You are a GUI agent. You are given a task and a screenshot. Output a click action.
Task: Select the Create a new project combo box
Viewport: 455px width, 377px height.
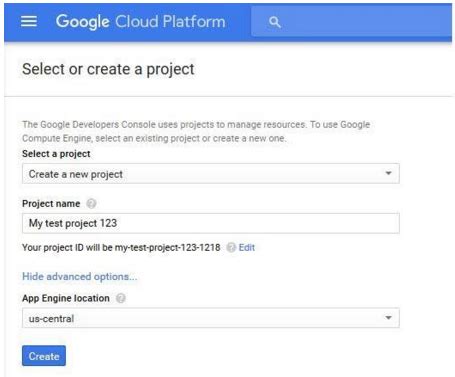click(x=211, y=173)
